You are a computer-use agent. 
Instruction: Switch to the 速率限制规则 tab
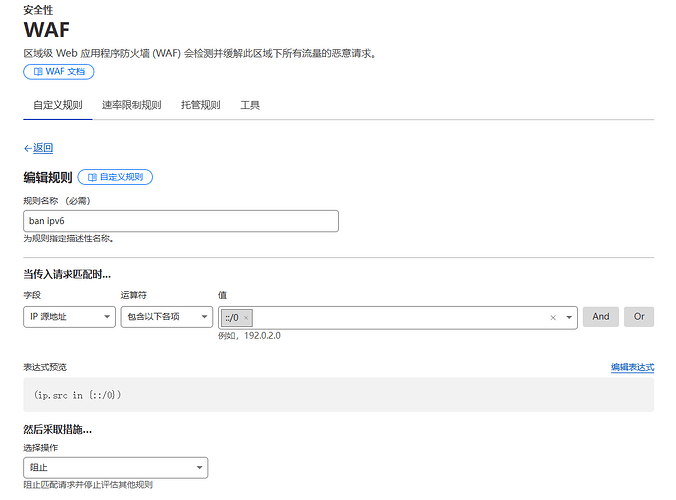131,105
